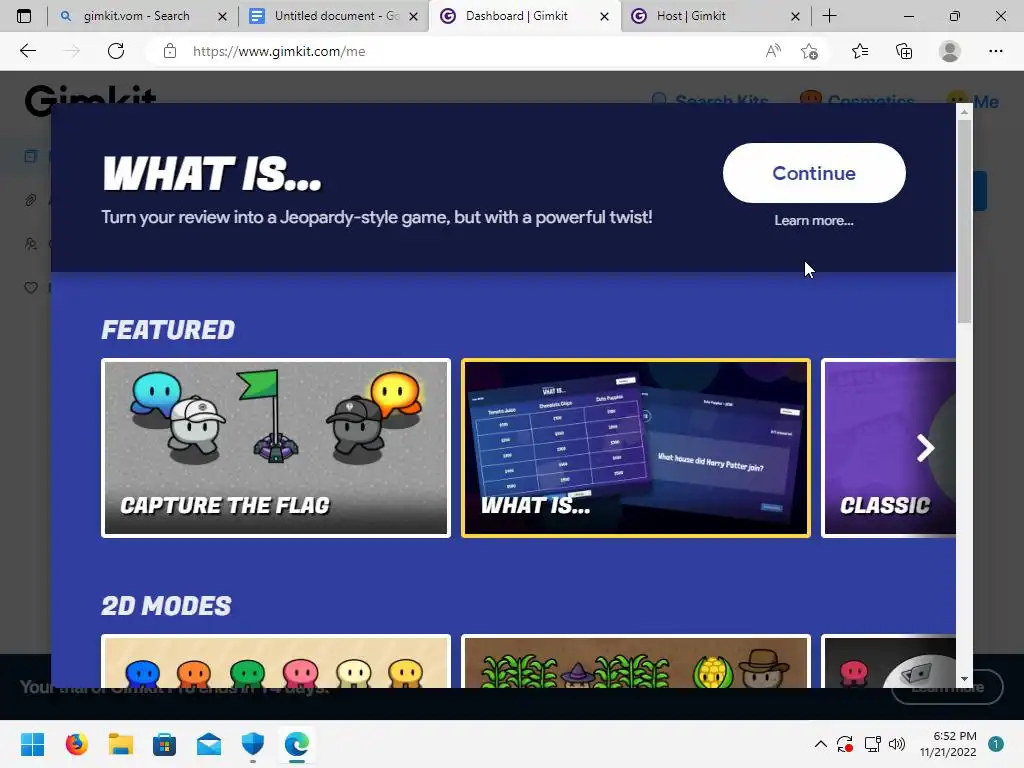Switch to the Untitled document tab
Image resolution: width=1024 pixels, height=768 pixels.
(x=336, y=16)
